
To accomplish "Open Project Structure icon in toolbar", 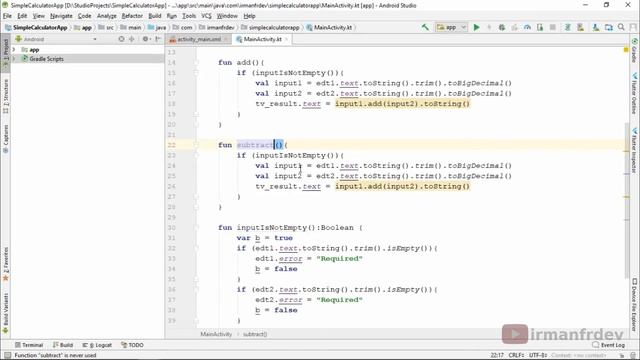I will click(609, 27).
